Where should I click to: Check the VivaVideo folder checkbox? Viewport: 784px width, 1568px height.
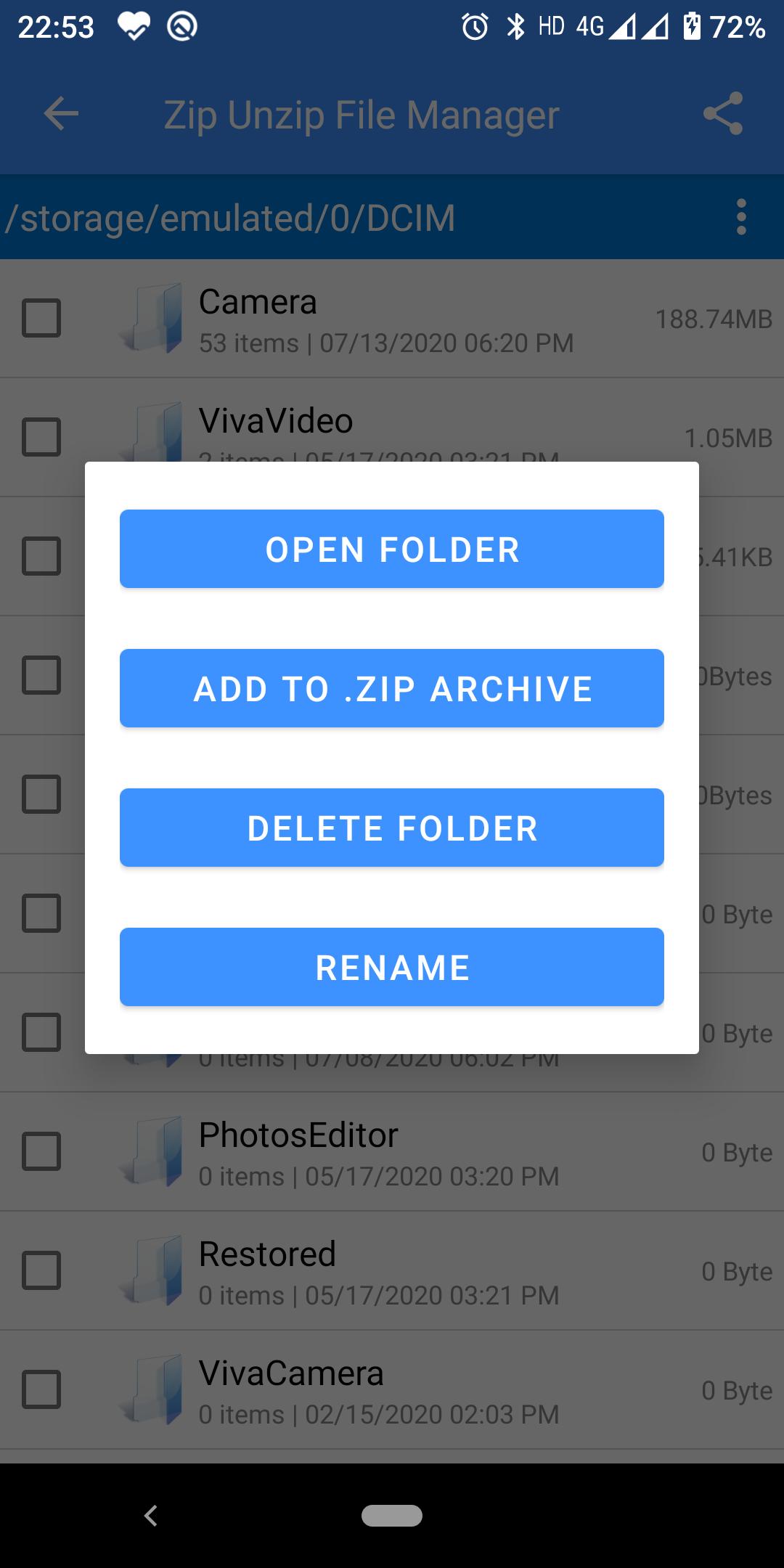(x=41, y=437)
